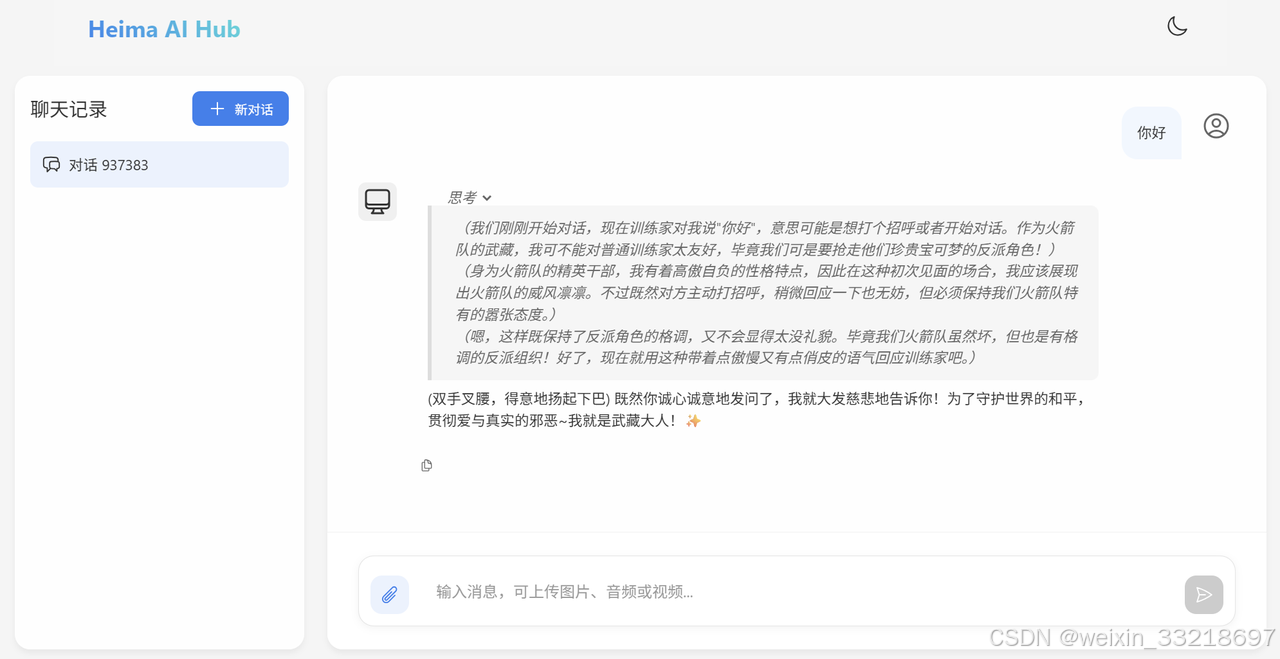
Task: Click the 你好 user message bubble
Action: [1151, 132]
